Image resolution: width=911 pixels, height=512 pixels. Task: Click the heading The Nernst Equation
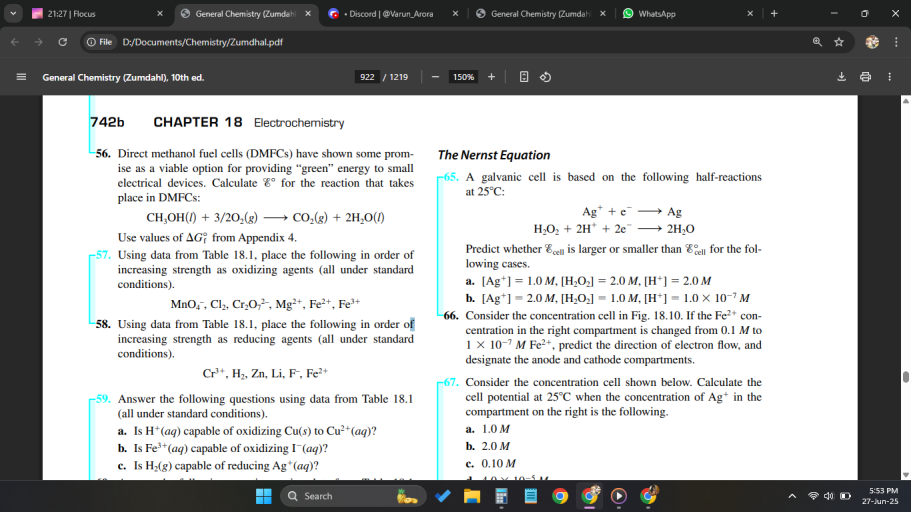coord(494,155)
